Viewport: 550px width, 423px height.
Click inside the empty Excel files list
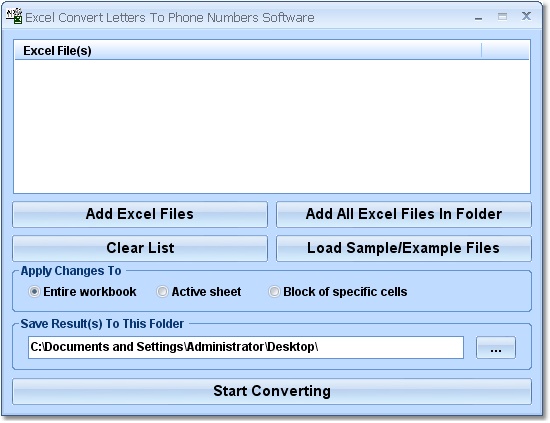click(272, 126)
